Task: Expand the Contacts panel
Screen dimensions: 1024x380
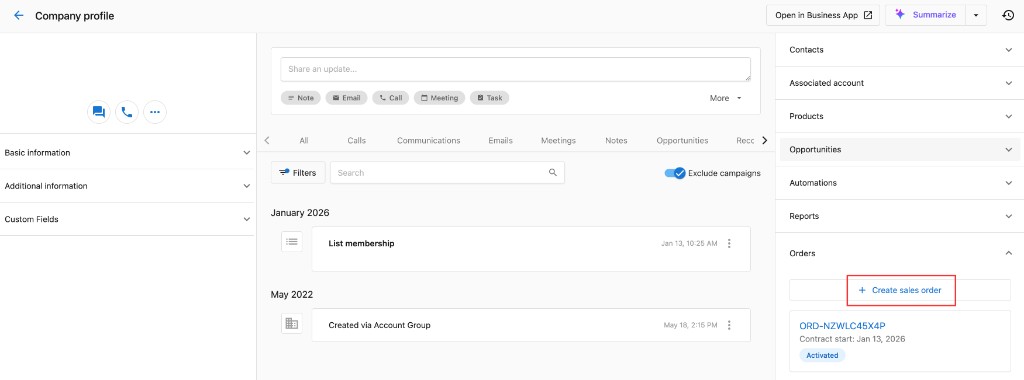Action: pyautogui.click(x=899, y=50)
